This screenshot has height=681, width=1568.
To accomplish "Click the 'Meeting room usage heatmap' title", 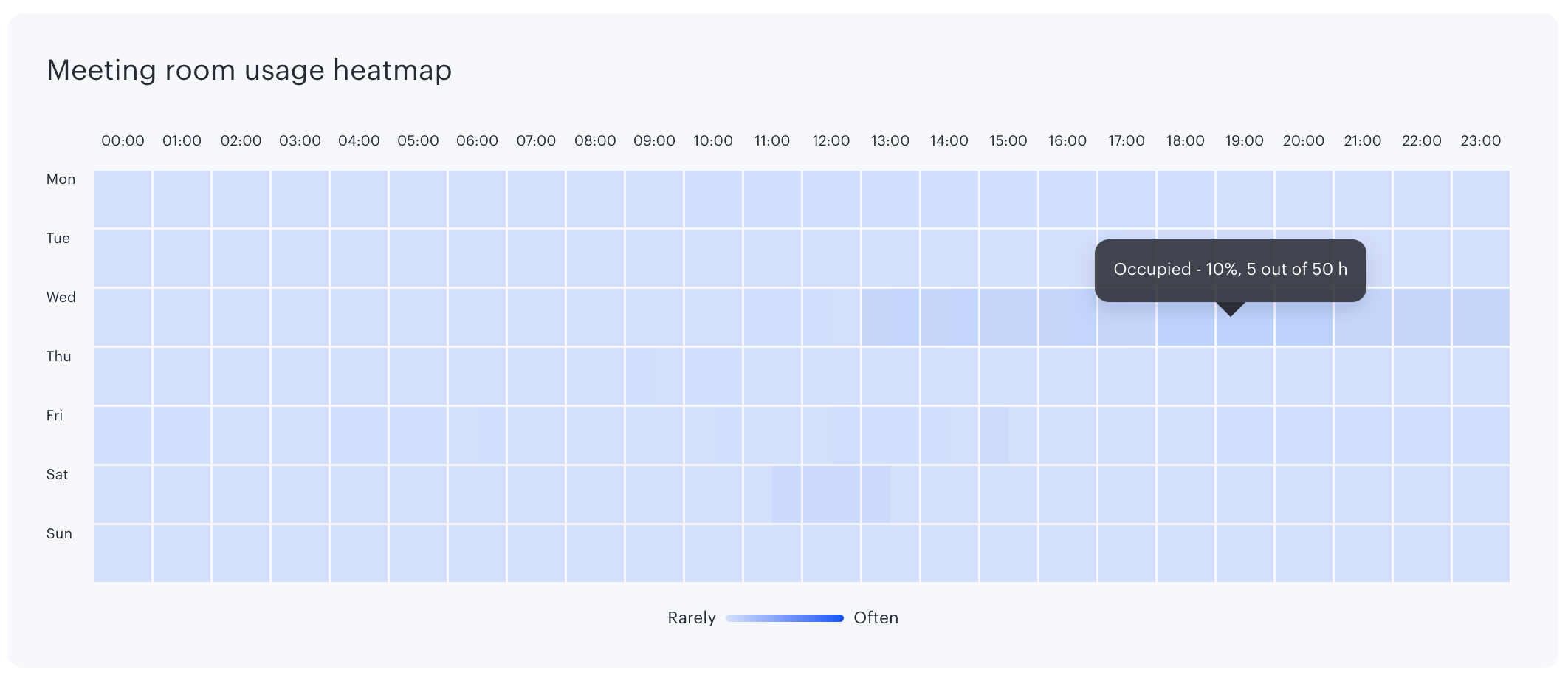I will (249, 70).
